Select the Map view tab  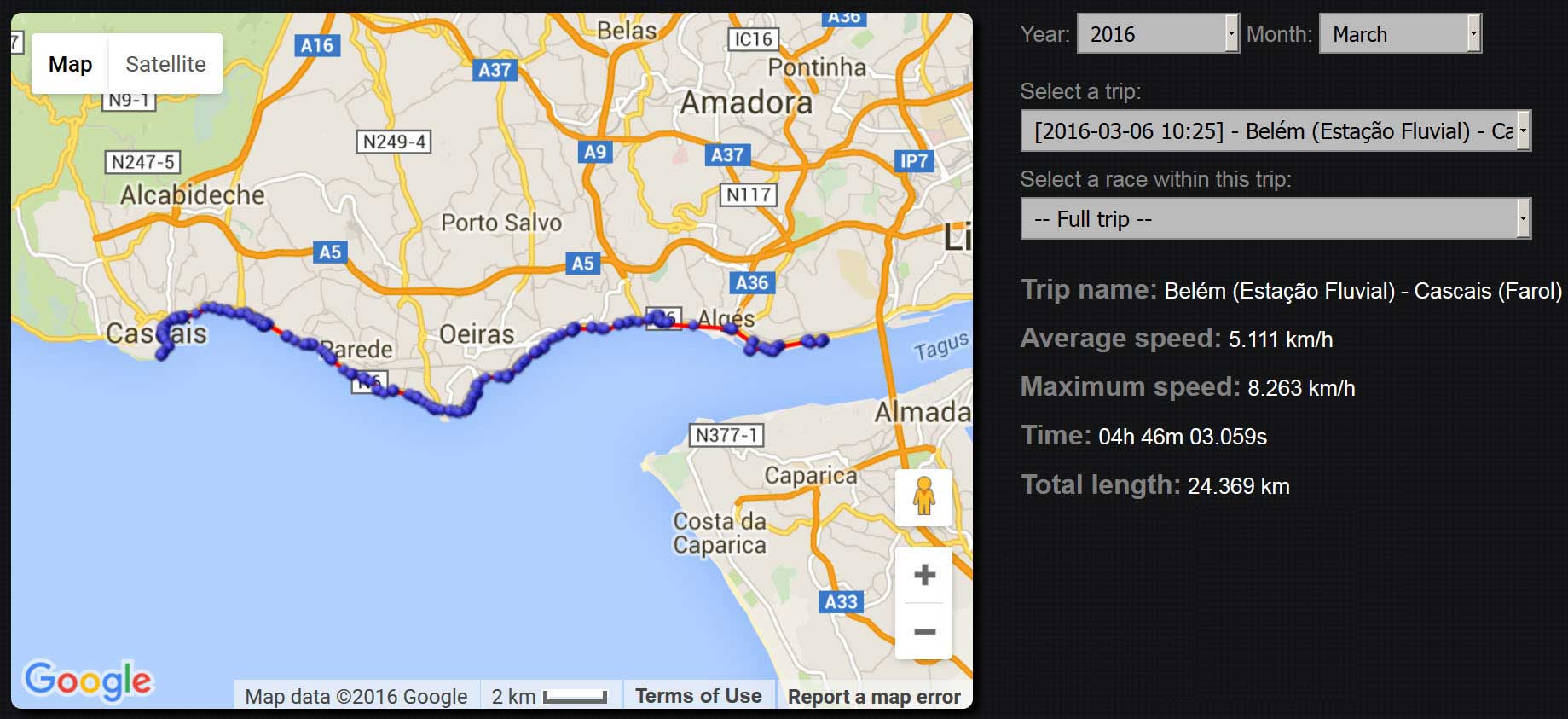(x=70, y=64)
